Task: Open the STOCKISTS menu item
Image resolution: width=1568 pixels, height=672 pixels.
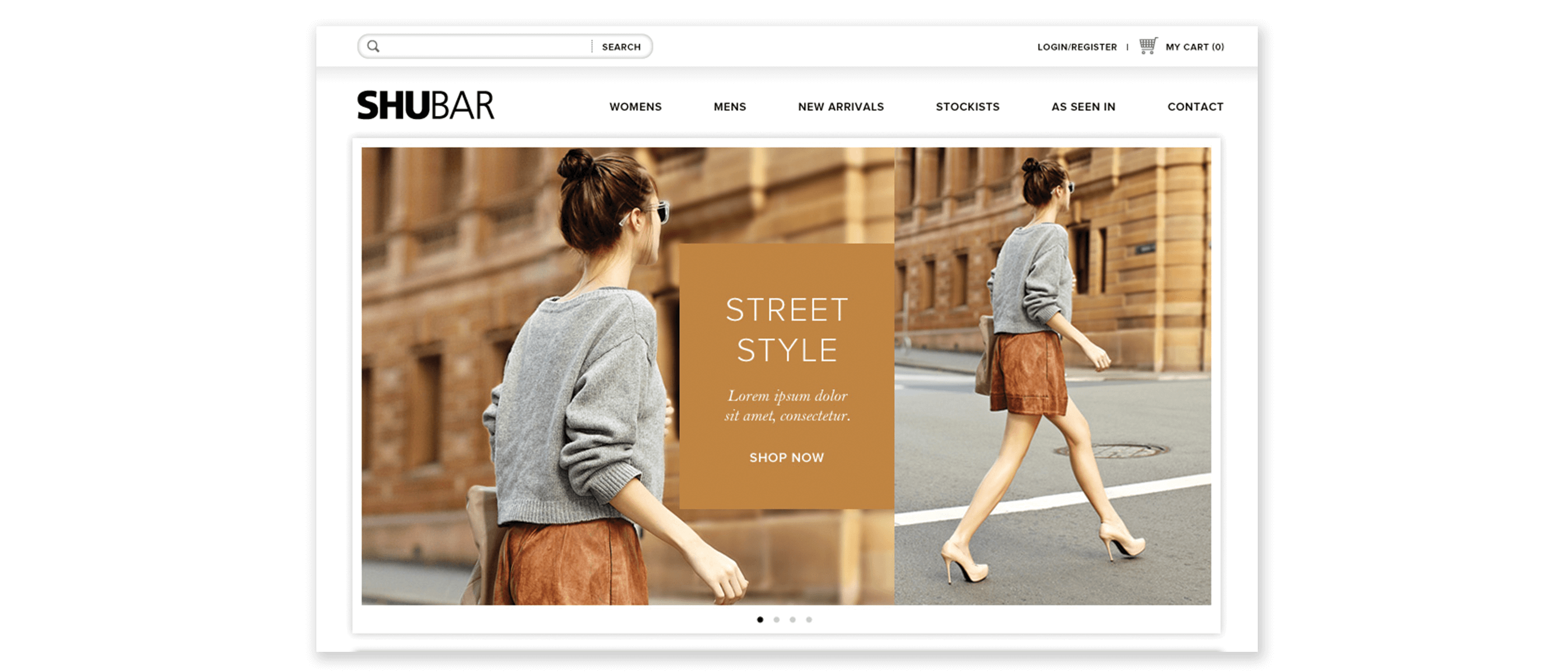Action: click(x=967, y=106)
